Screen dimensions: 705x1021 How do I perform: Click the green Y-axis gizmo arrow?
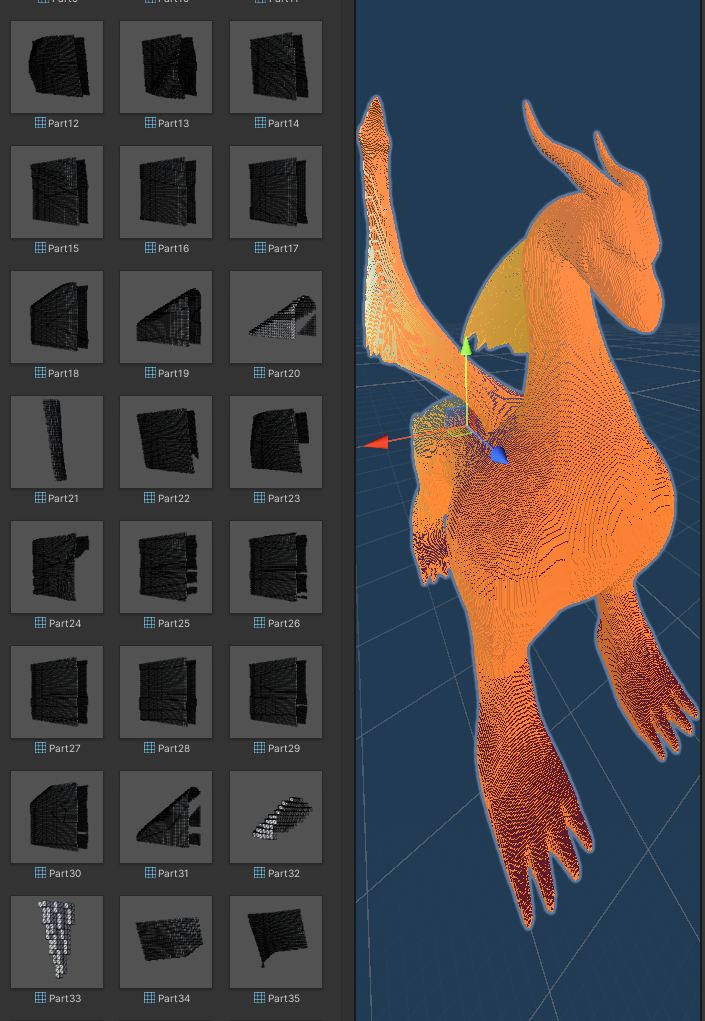466,347
